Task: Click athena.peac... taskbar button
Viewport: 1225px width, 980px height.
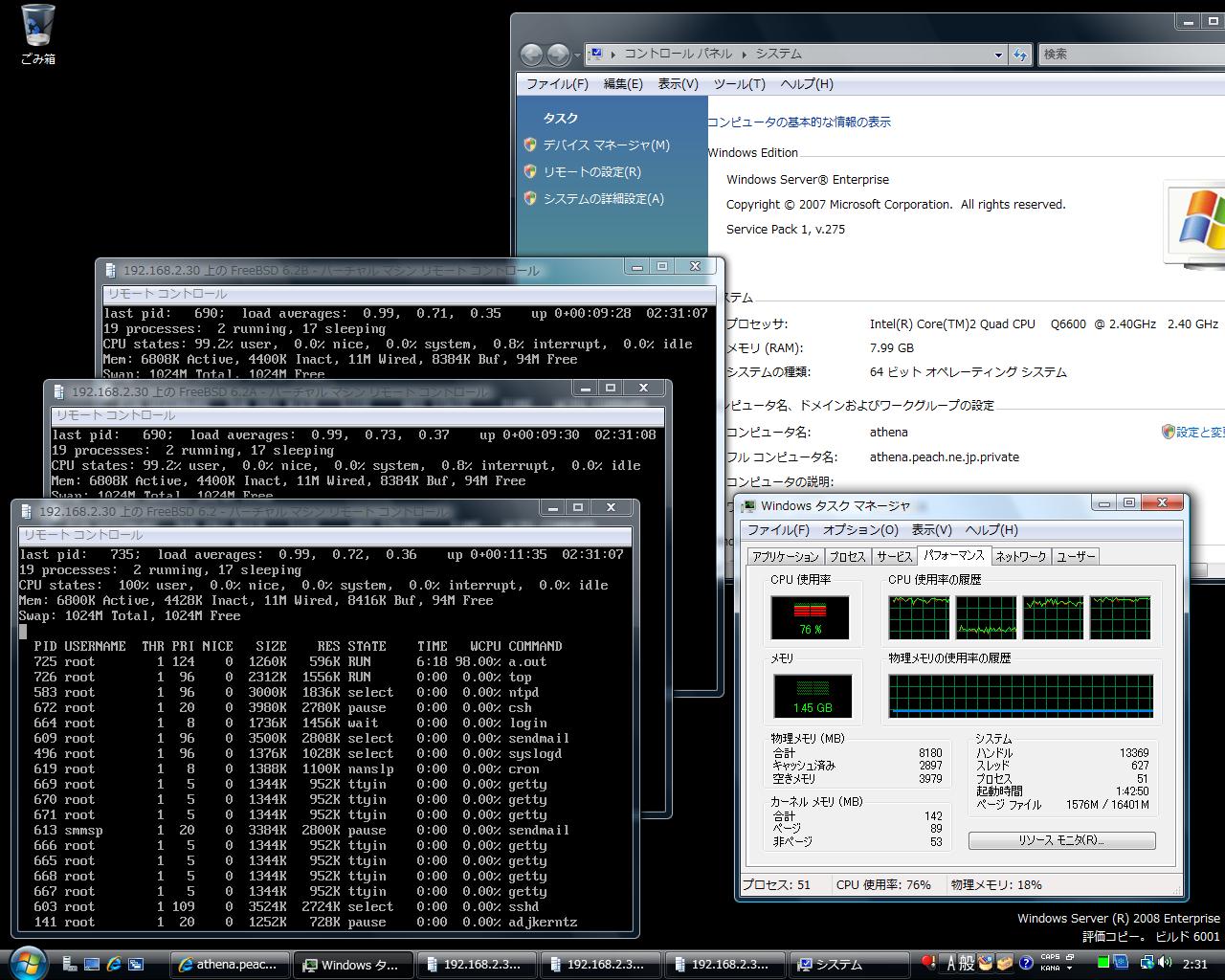Action: coord(229,965)
